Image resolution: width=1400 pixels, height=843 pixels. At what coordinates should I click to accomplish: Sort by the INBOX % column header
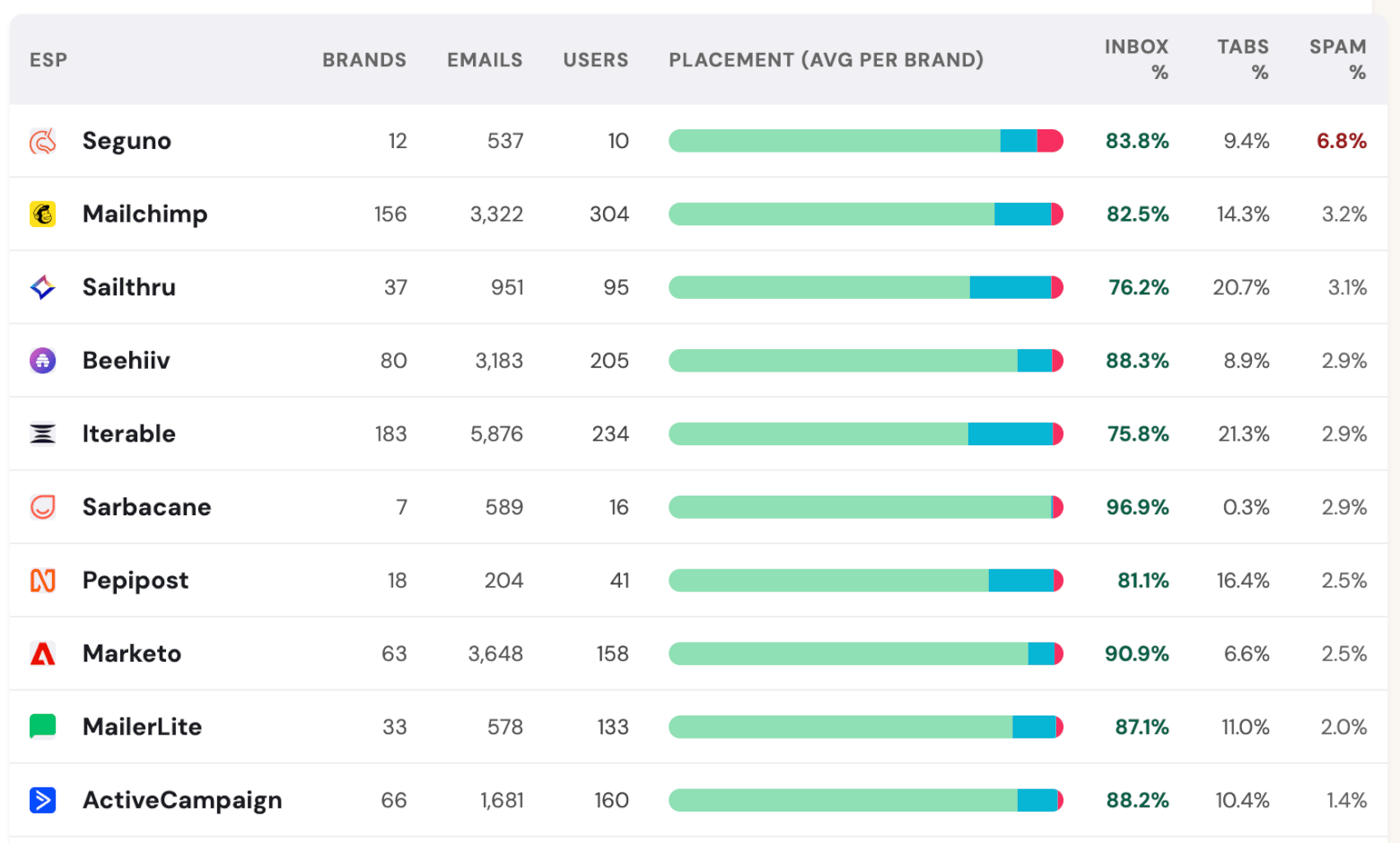pos(1136,59)
